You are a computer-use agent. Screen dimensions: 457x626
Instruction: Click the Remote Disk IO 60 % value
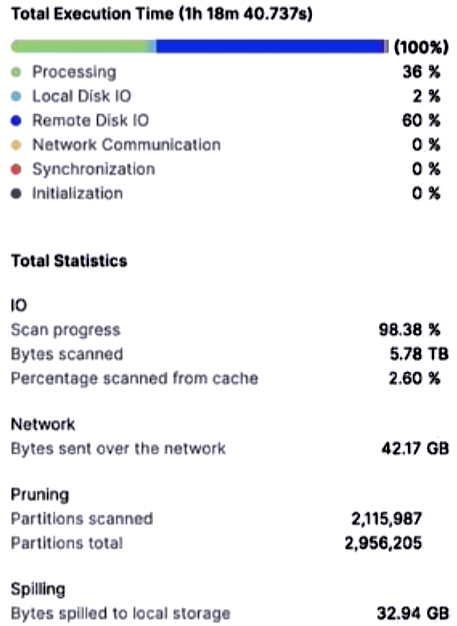point(421,121)
